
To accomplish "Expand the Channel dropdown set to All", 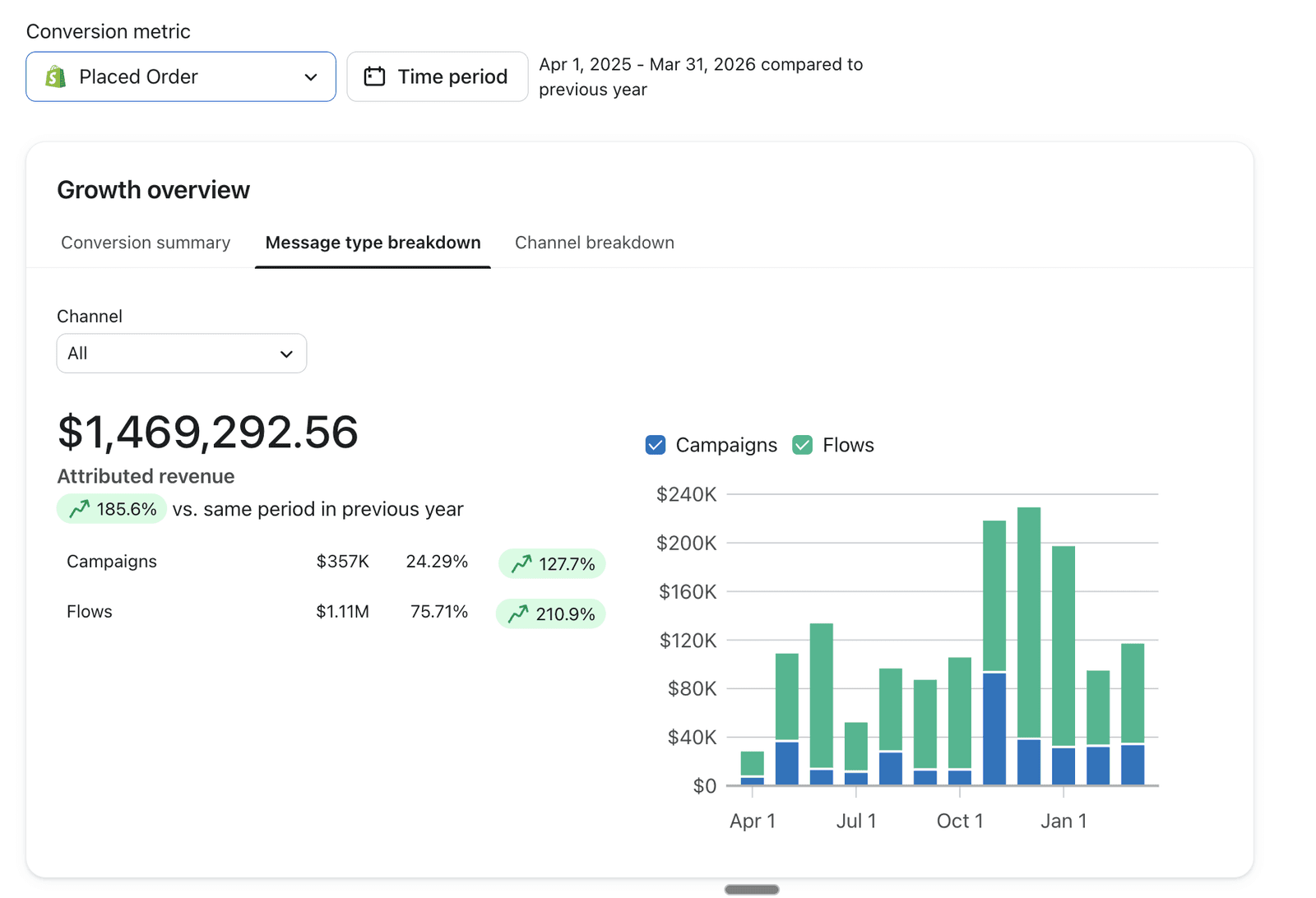I will pos(182,354).
